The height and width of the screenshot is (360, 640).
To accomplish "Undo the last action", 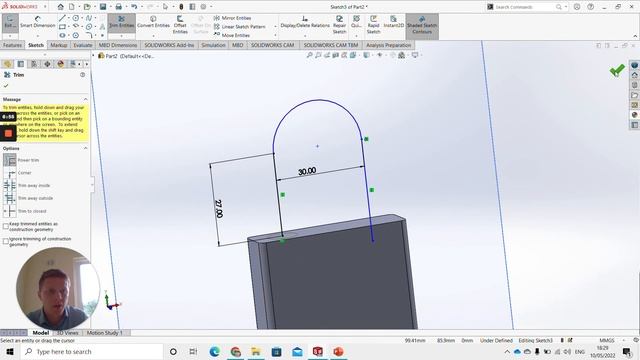I will [x=134, y=7].
